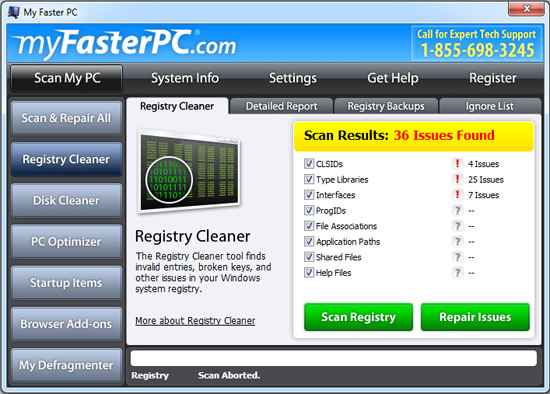Click the Expert Tech Support phone number box
Viewport: 550px width, 394px height.
(476, 44)
